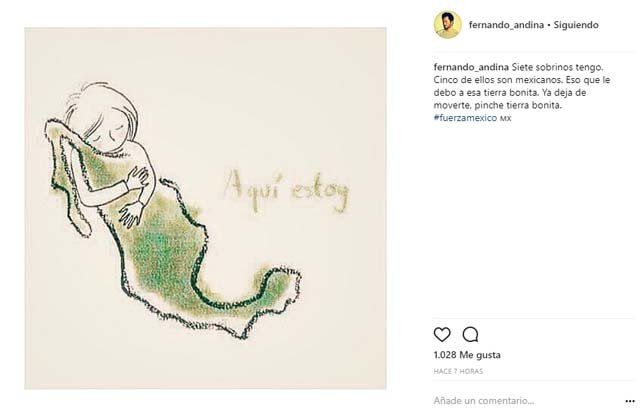Click the girl's hands on the map
The height and width of the screenshot is (411, 640).
135,196
